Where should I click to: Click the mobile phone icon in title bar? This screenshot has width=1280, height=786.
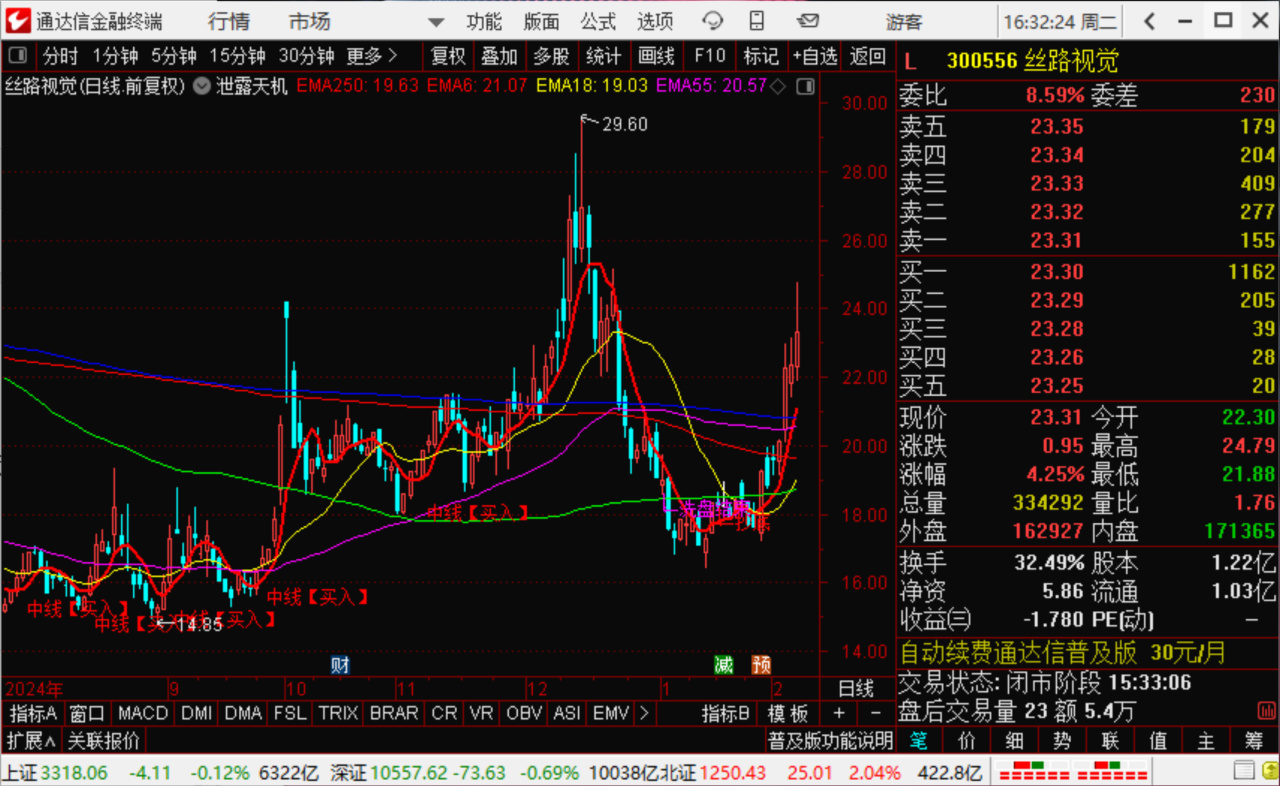(757, 21)
